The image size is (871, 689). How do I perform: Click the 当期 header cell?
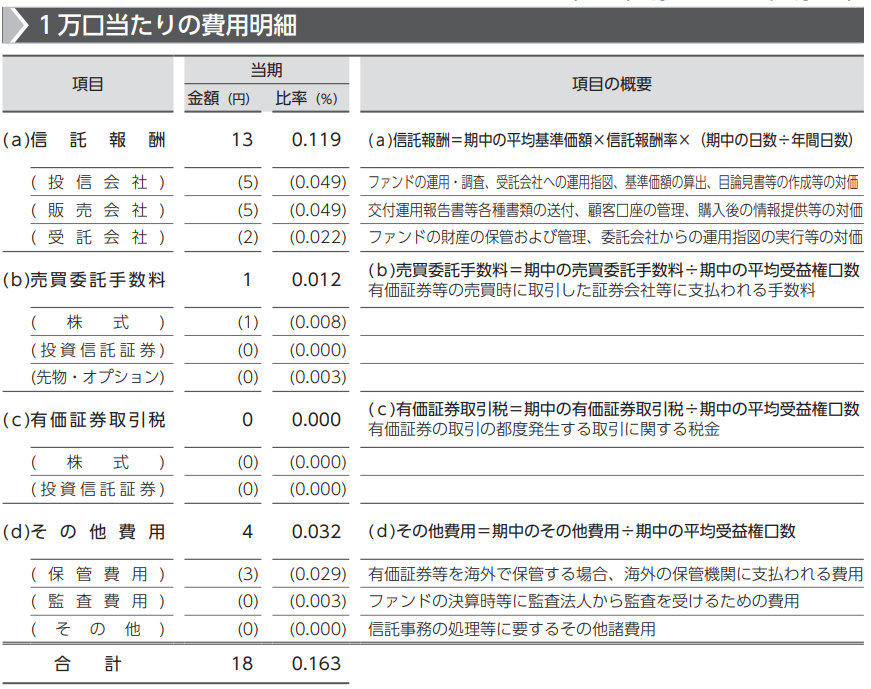tap(267, 70)
